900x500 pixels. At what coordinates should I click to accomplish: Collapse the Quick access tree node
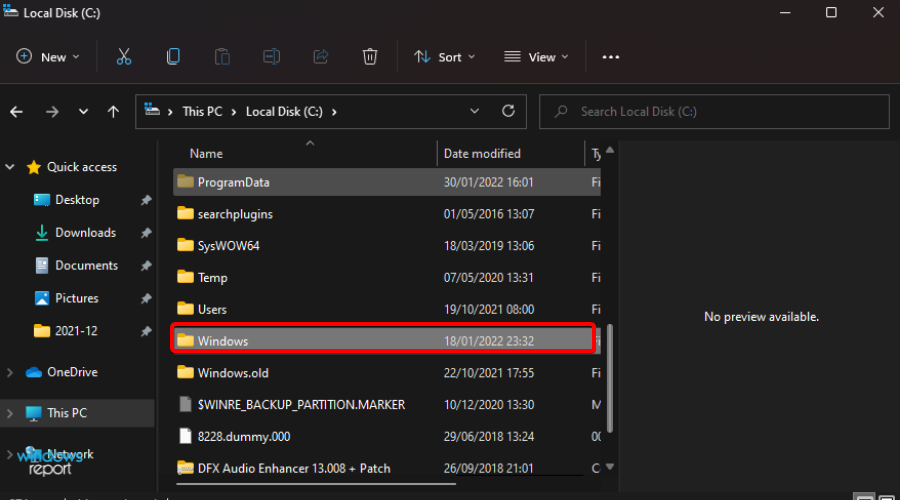[x=10, y=167]
